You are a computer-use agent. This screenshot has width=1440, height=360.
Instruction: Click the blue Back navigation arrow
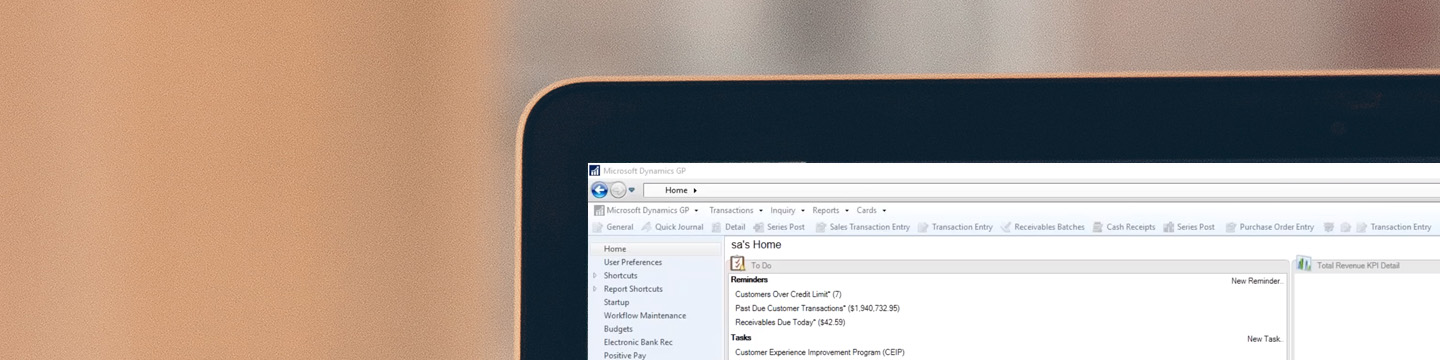click(599, 190)
